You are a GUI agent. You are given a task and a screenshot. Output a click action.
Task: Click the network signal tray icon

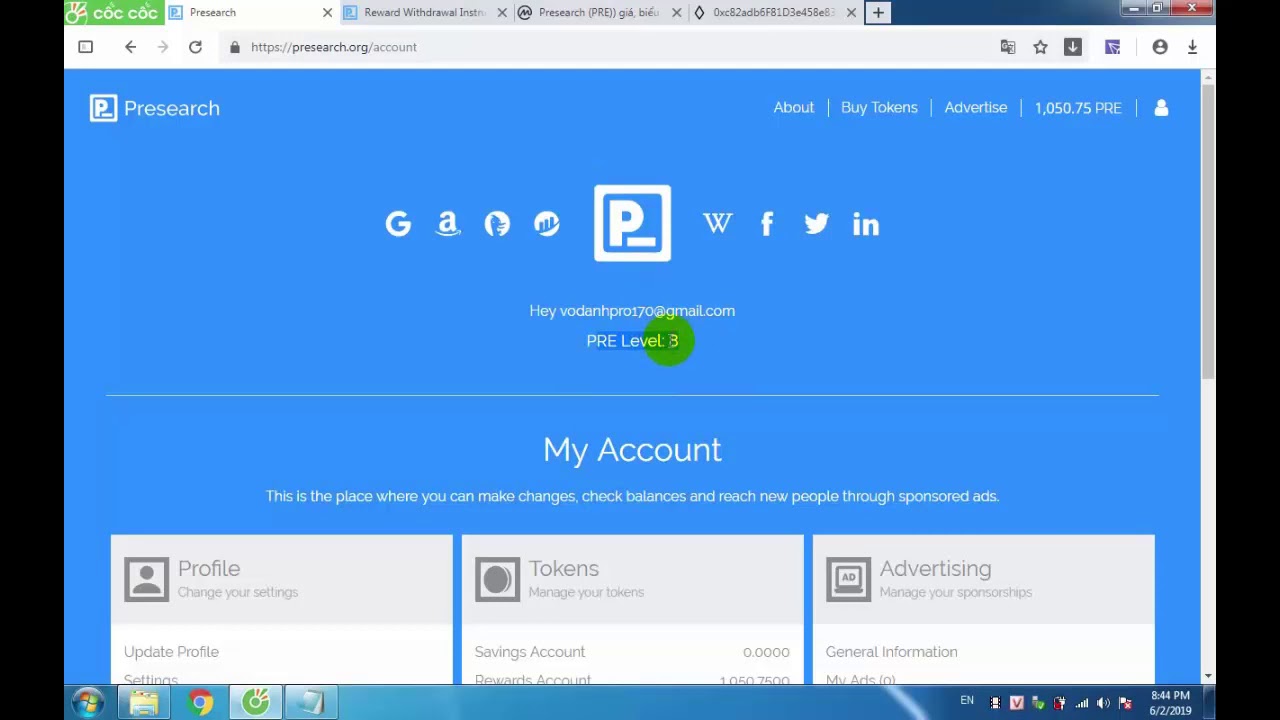coord(1082,703)
